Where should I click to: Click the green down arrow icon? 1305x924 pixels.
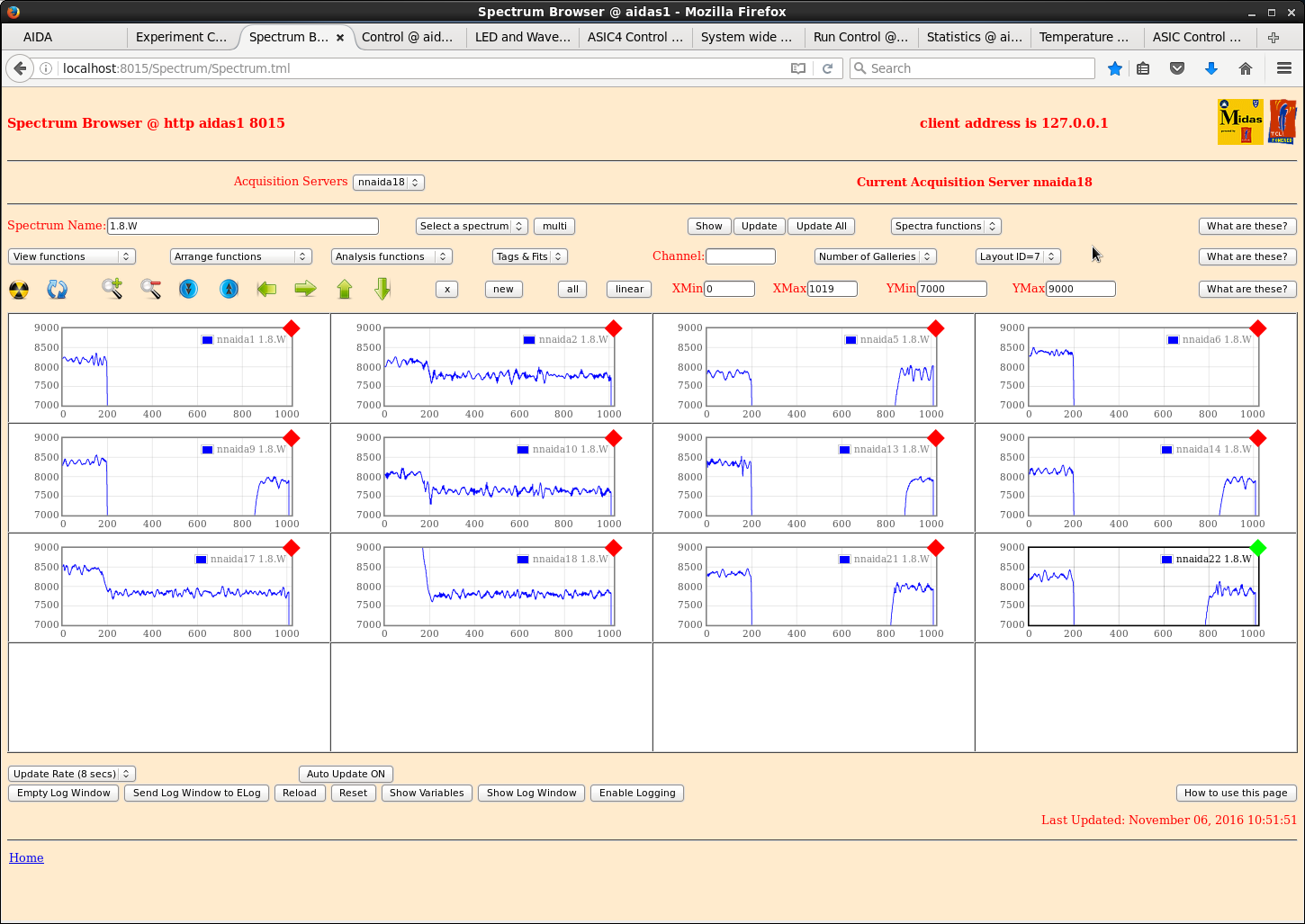click(382, 289)
